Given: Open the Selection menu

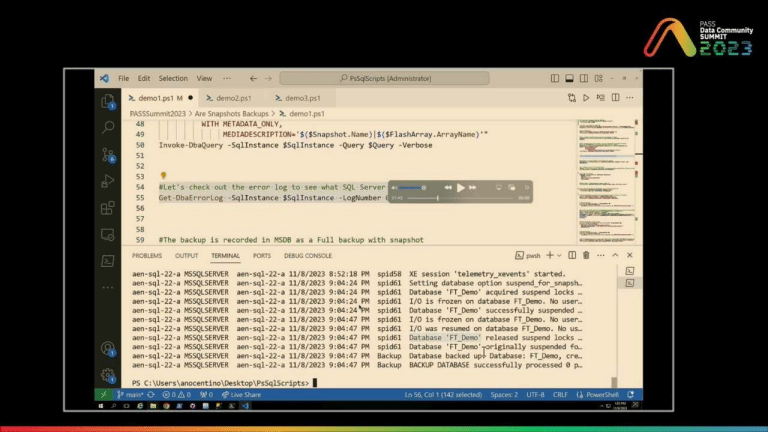Looking at the screenshot, I should [173, 78].
